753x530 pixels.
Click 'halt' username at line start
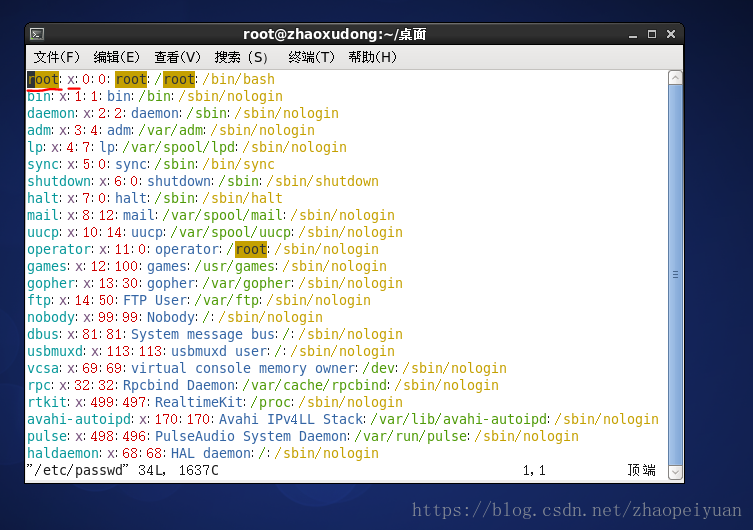click(x=43, y=198)
